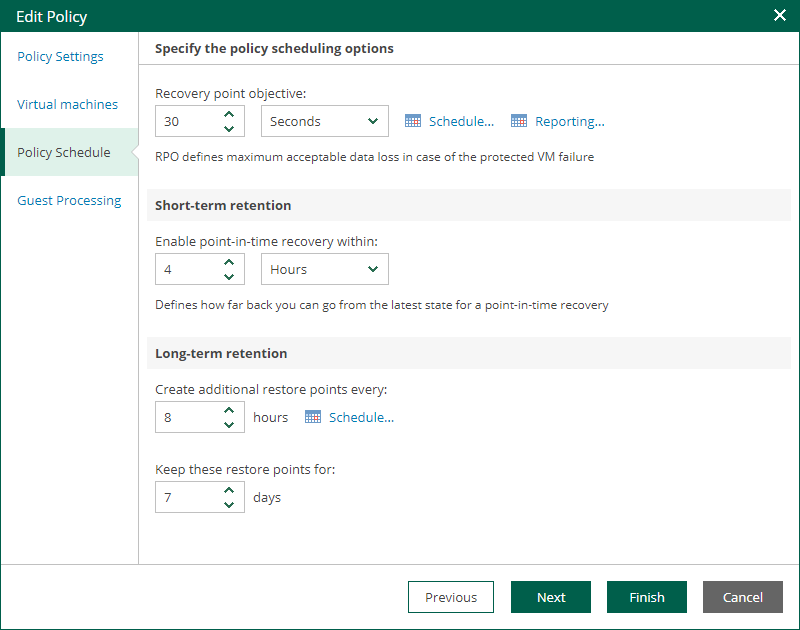
Task: Click the Next button
Action: coord(551,597)
